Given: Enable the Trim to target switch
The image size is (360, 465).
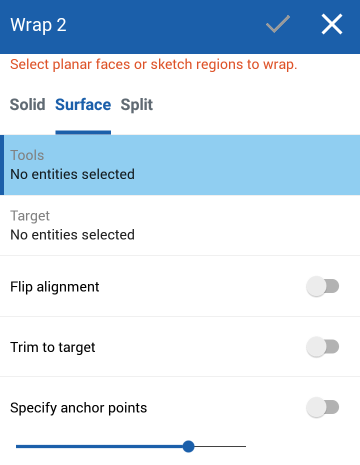Looking at the screenshot, I should pyautogui.click(x=323, y=347).
